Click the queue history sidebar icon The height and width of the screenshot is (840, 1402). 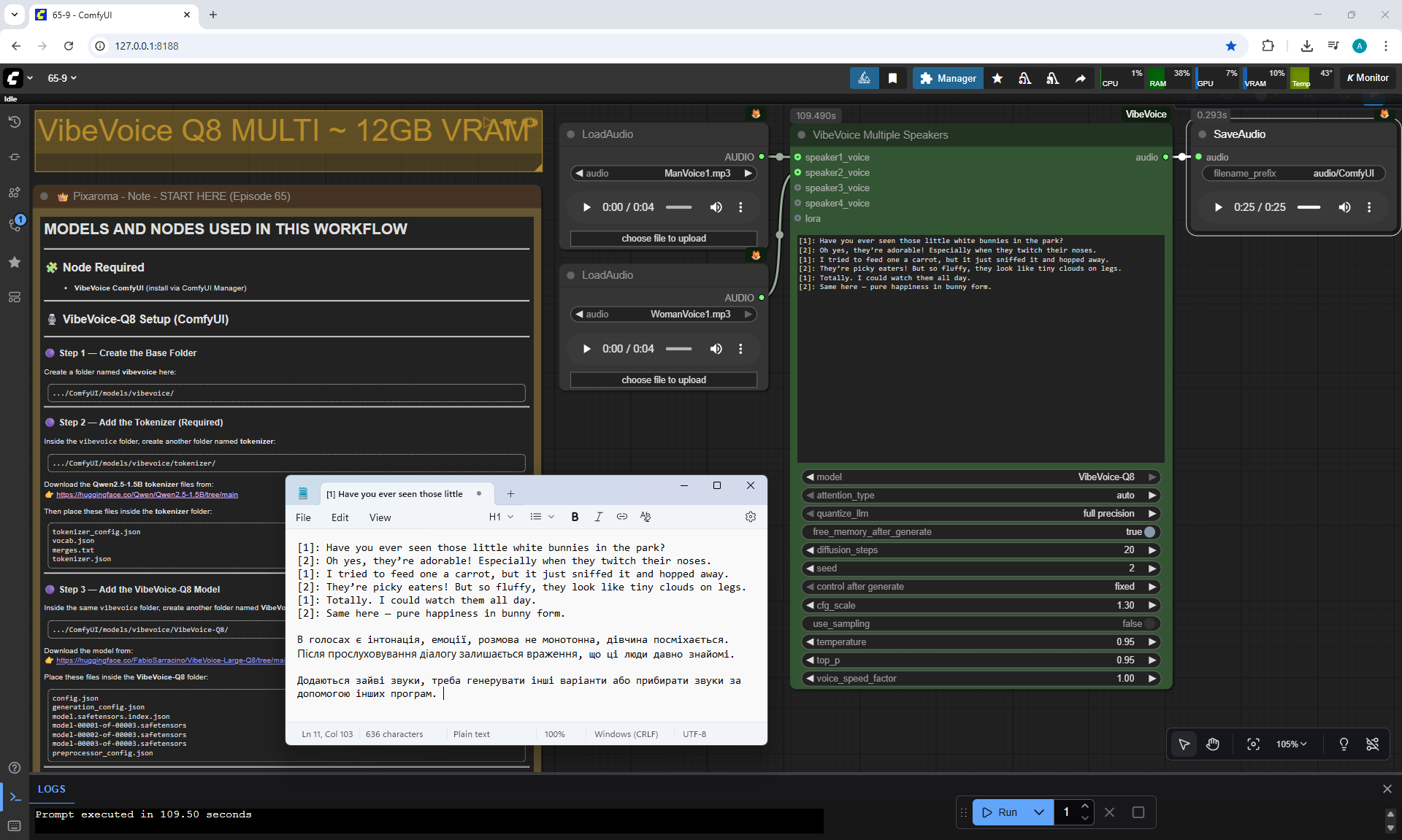pos(14,122)
